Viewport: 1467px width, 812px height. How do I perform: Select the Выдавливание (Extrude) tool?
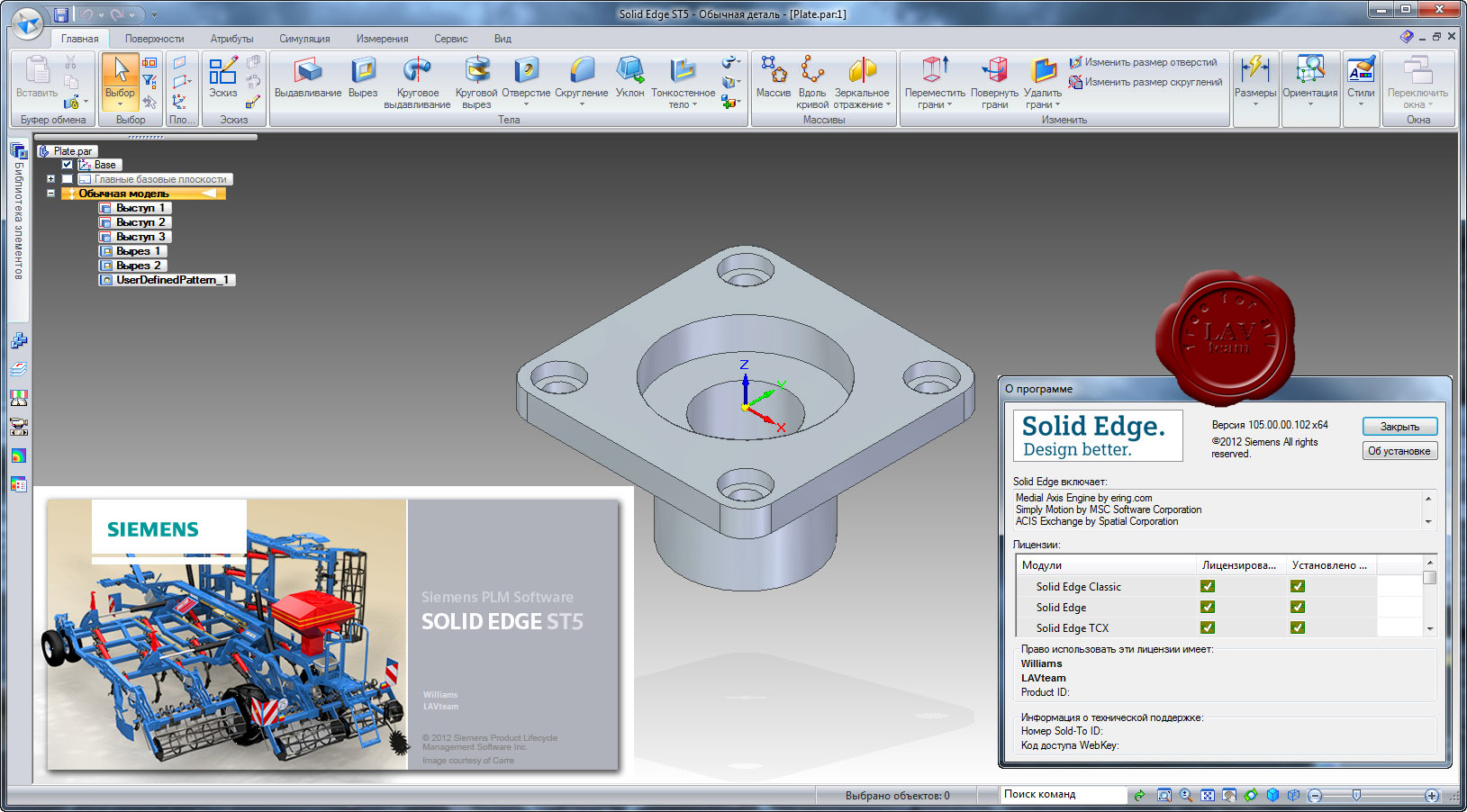pos(308,77)
